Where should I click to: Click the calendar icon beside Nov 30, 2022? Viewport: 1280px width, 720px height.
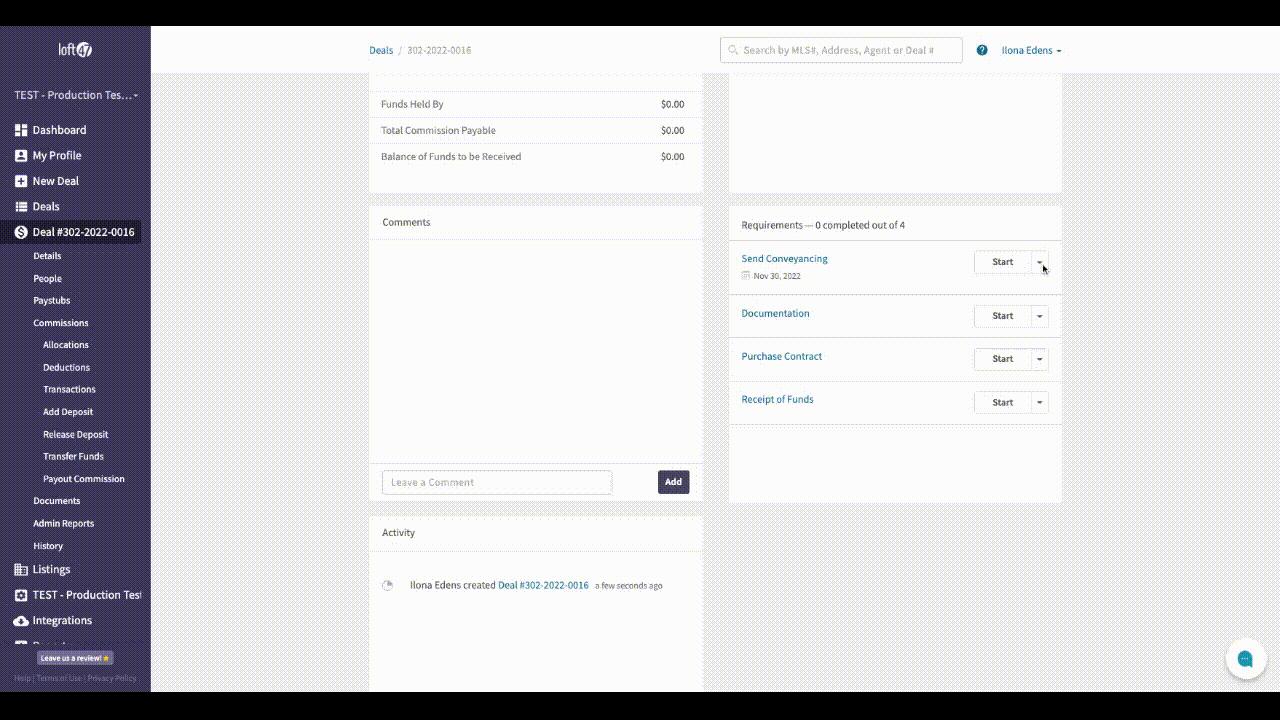(x=746, y=276)
